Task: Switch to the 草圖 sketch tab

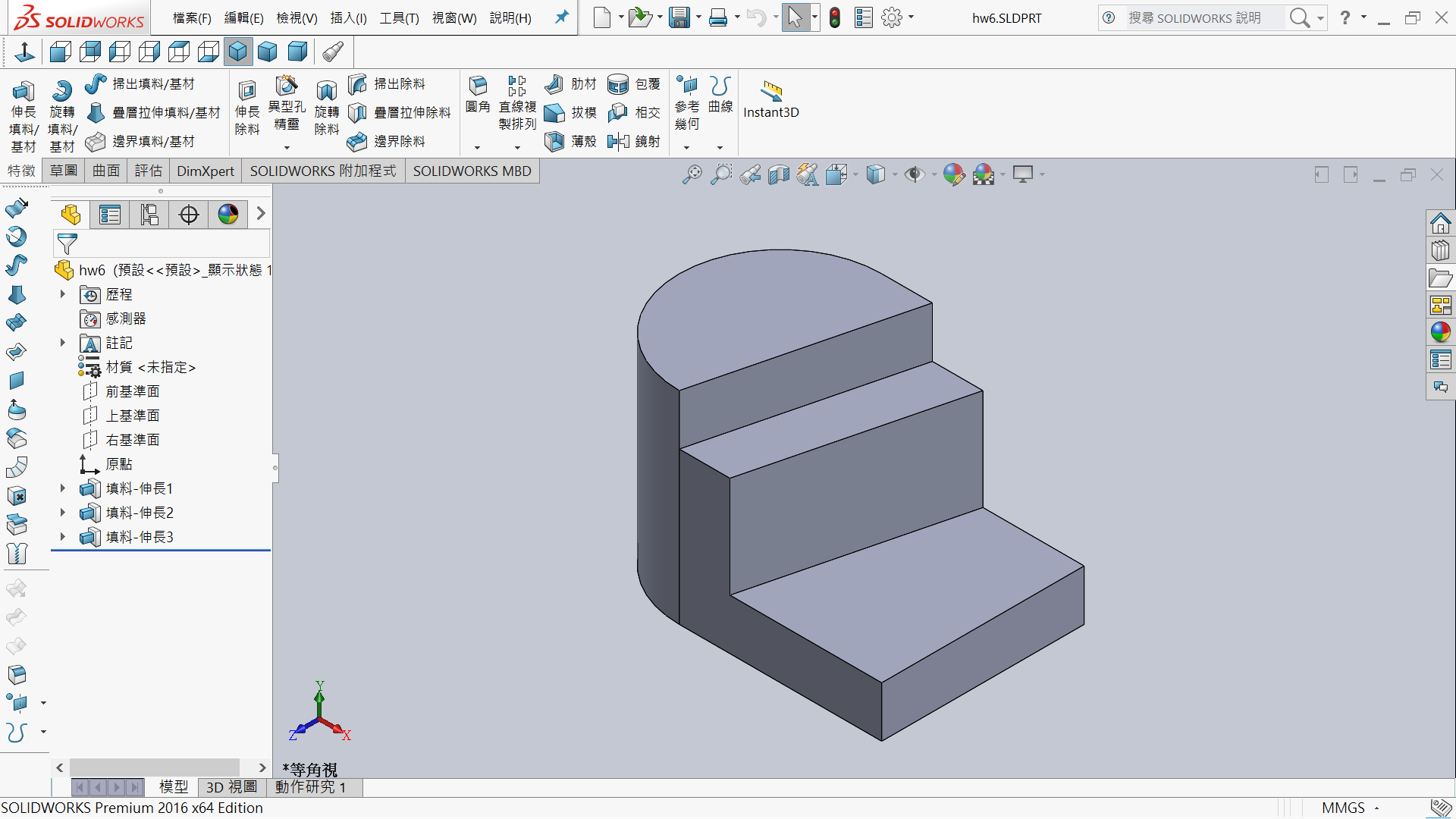Action: click(64, 171)
